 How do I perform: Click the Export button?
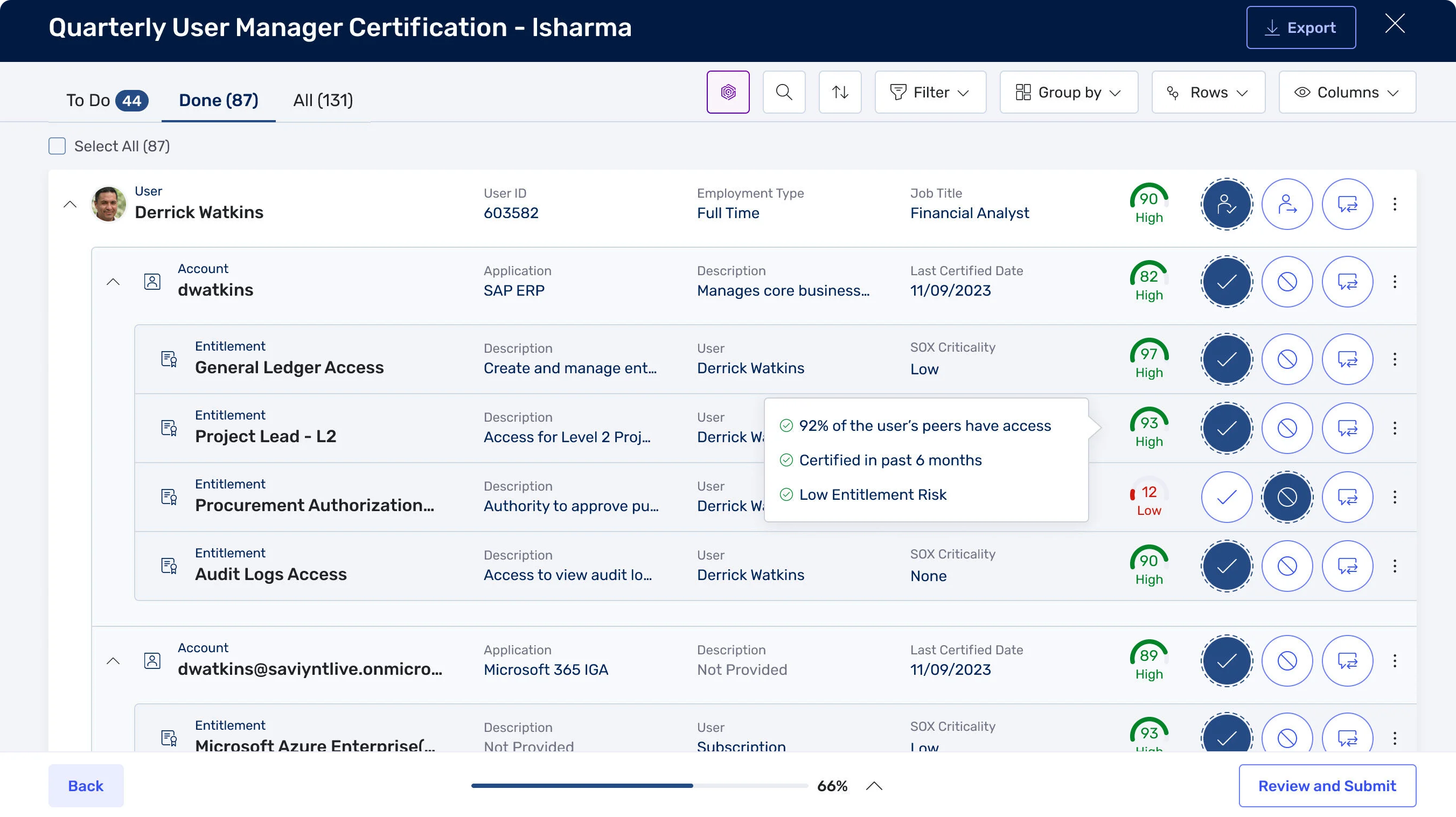pyautogui.click(x=1300, y=27)
